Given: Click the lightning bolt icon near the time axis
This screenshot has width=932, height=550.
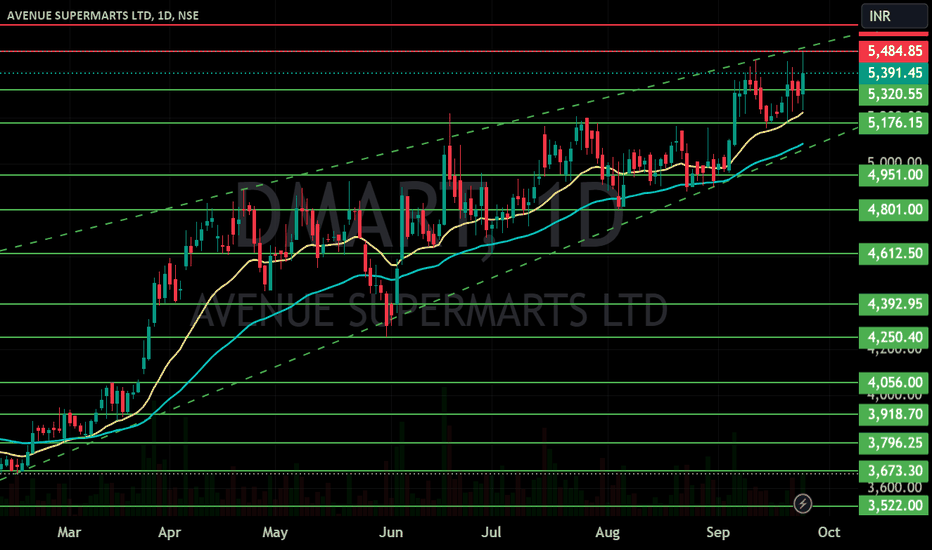Looking at the screenshot, I should pyautogui.click(x=802, y=504).
